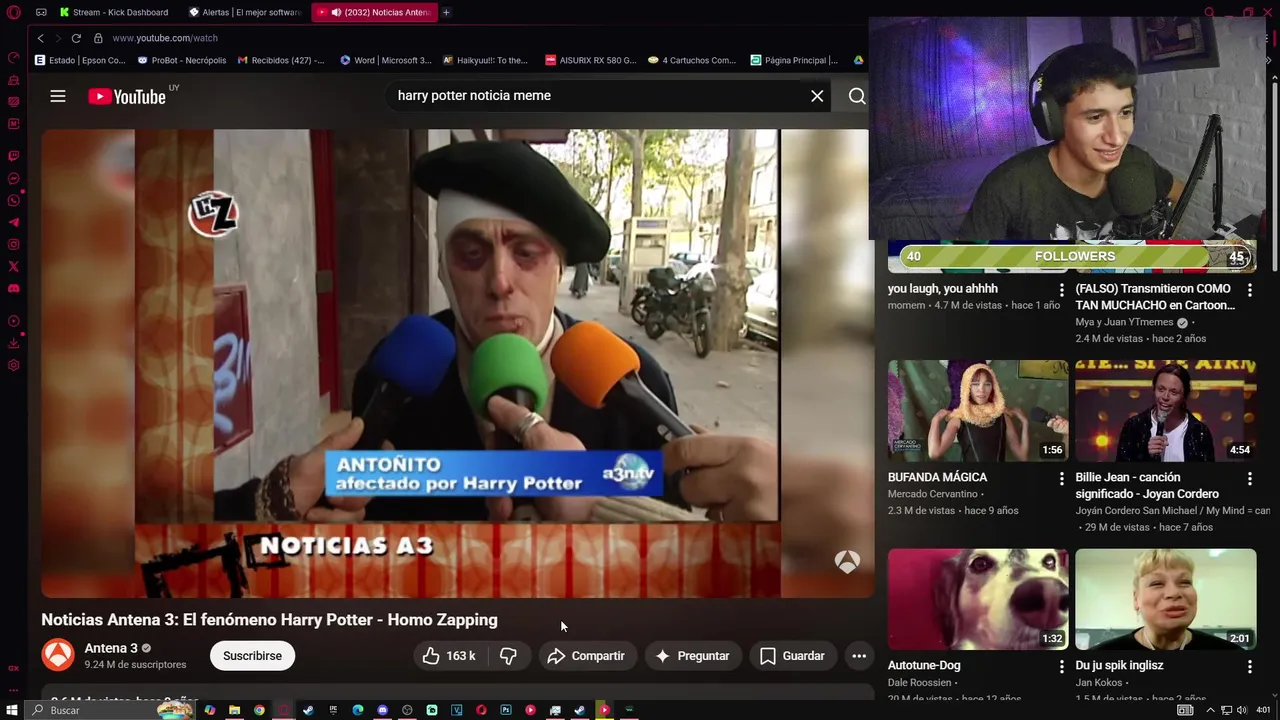Go back with the browser back arrow
Viewport: 1280px width, 720px height.
40,38
